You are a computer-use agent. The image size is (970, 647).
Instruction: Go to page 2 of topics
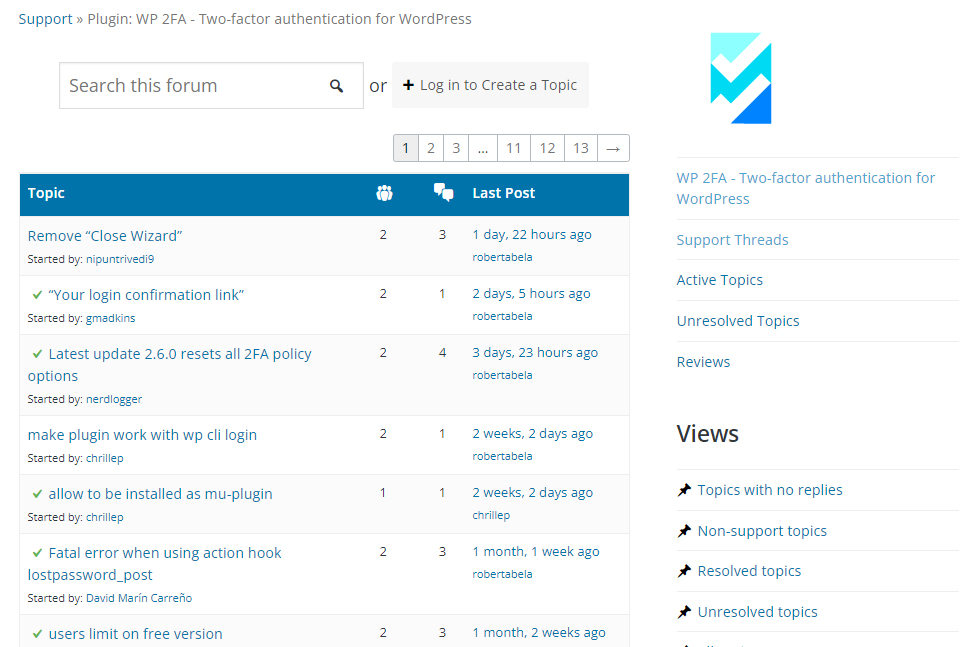pyautogui.click(x=431, y=148)
